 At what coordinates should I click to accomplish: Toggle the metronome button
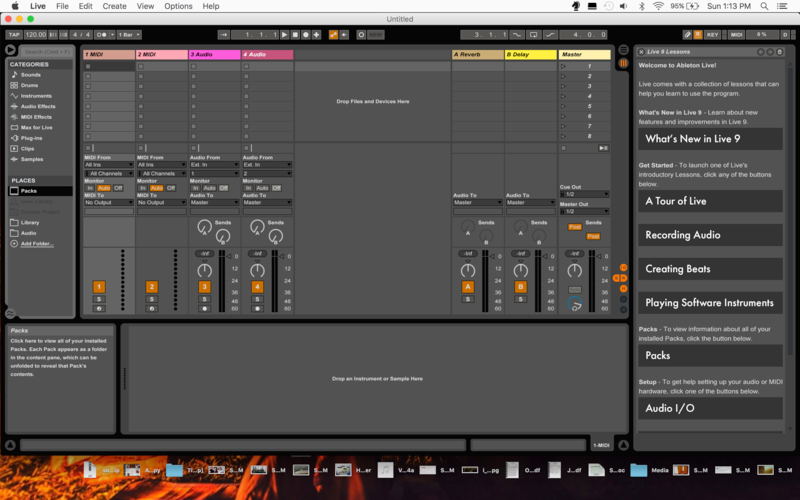[102, 35]
